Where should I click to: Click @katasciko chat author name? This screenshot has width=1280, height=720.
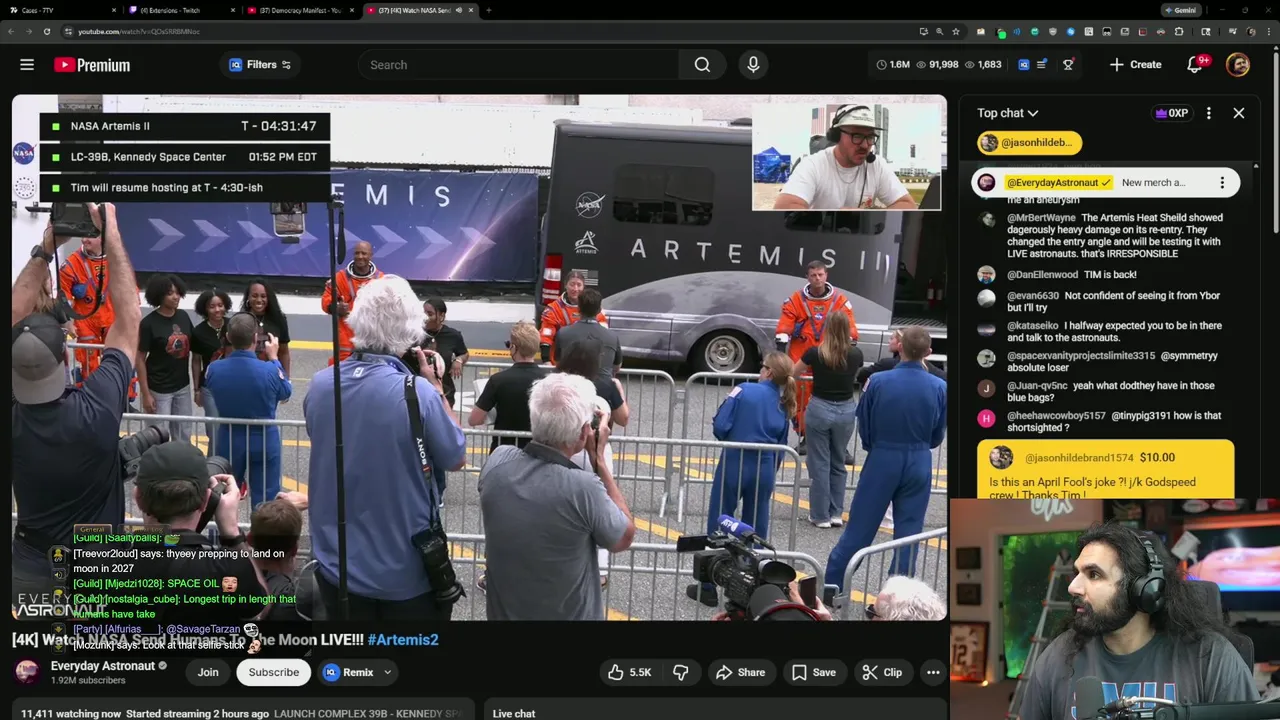[x=1033, y=326]
